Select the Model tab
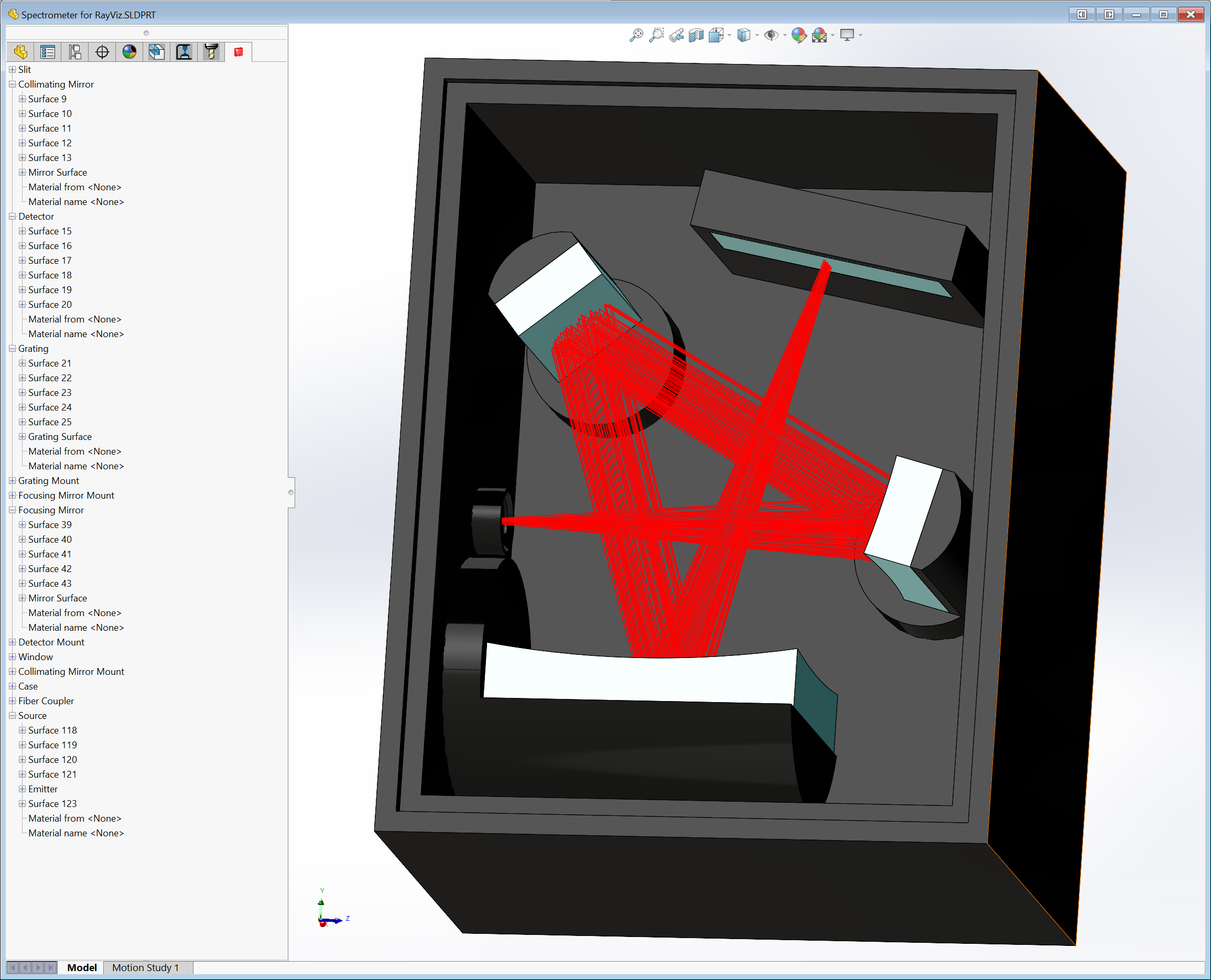The height and width of the screenshot is (980, 1211). point(82,967)
